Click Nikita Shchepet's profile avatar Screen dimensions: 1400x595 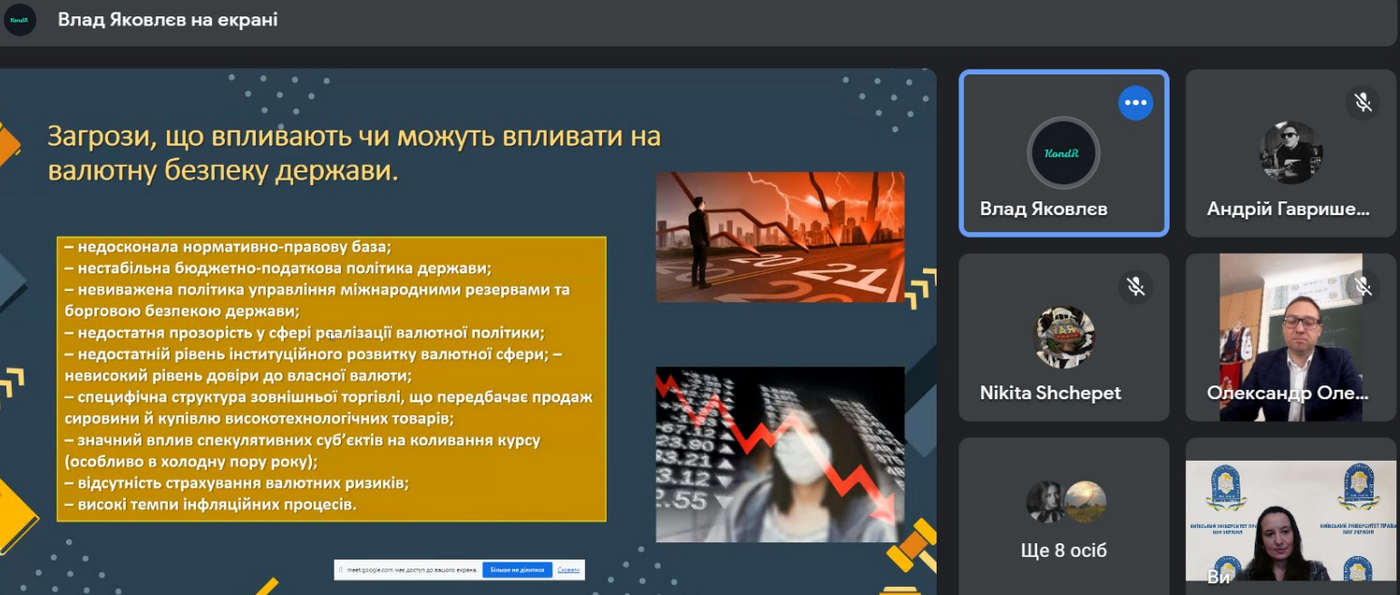pyautogui.click(x=1063, y=337)
